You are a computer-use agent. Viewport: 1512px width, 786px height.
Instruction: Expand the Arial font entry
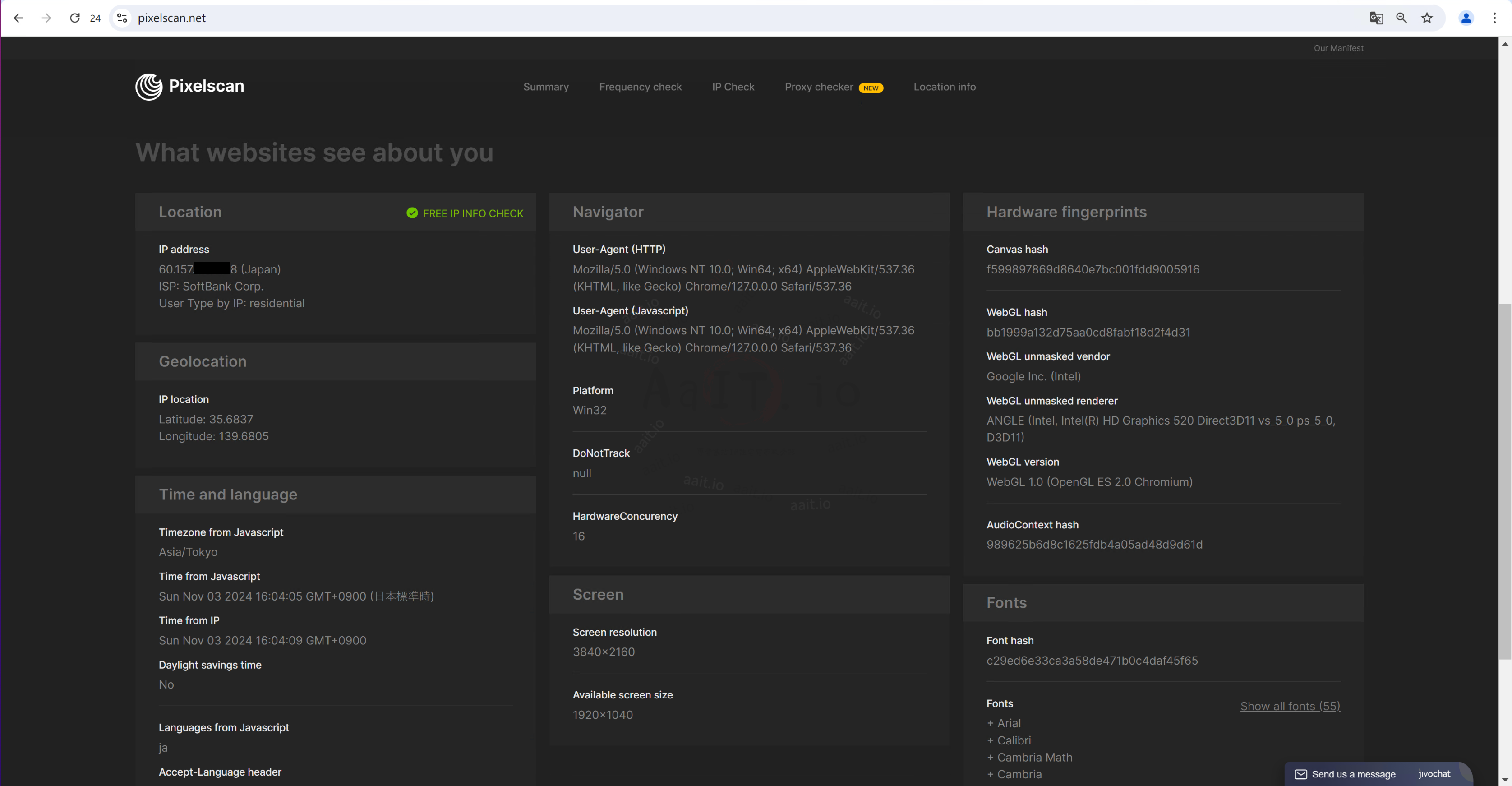(x=1004, y=723)
